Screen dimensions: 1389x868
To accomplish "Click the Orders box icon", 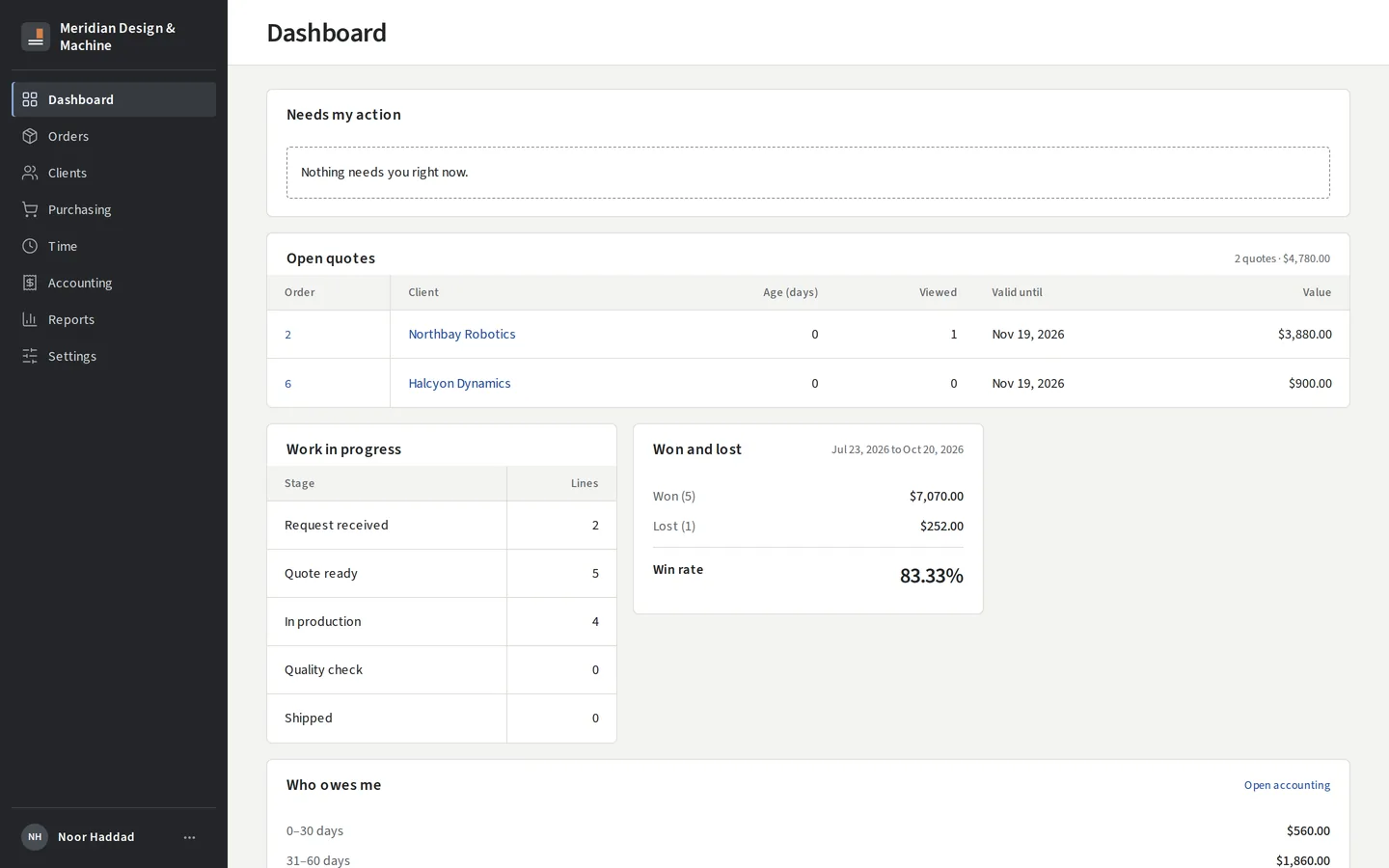I will point(30,136).
